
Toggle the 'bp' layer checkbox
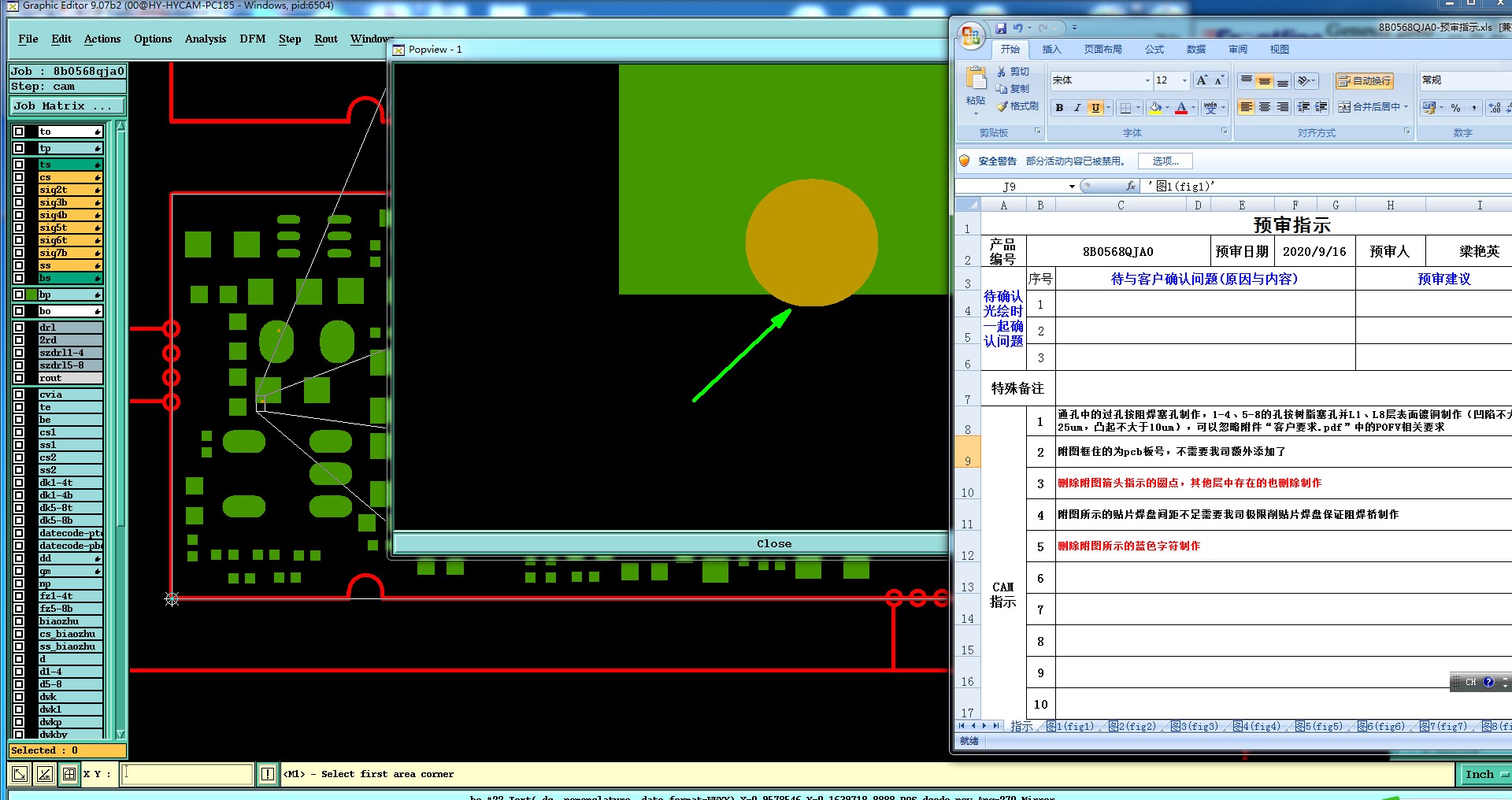click(x=19, y=294)
